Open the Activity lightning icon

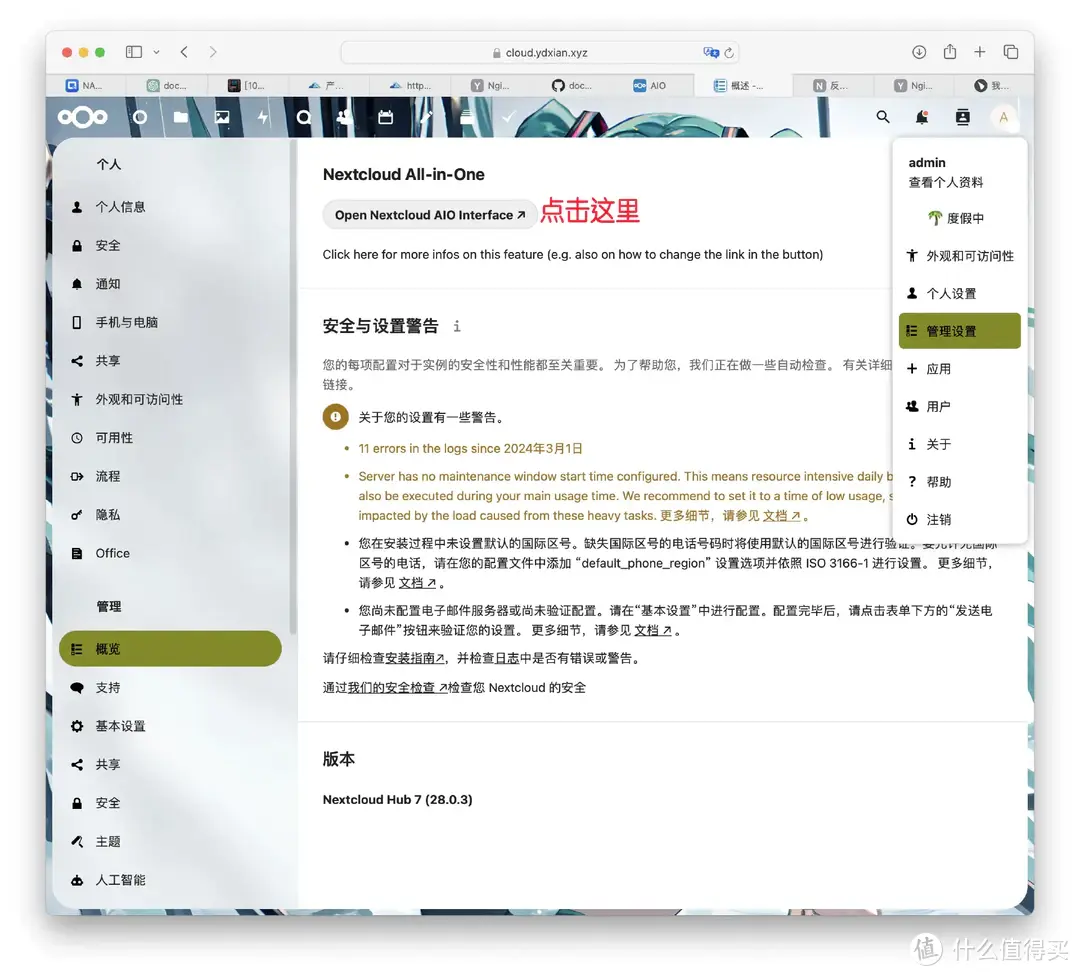point(262,117)
